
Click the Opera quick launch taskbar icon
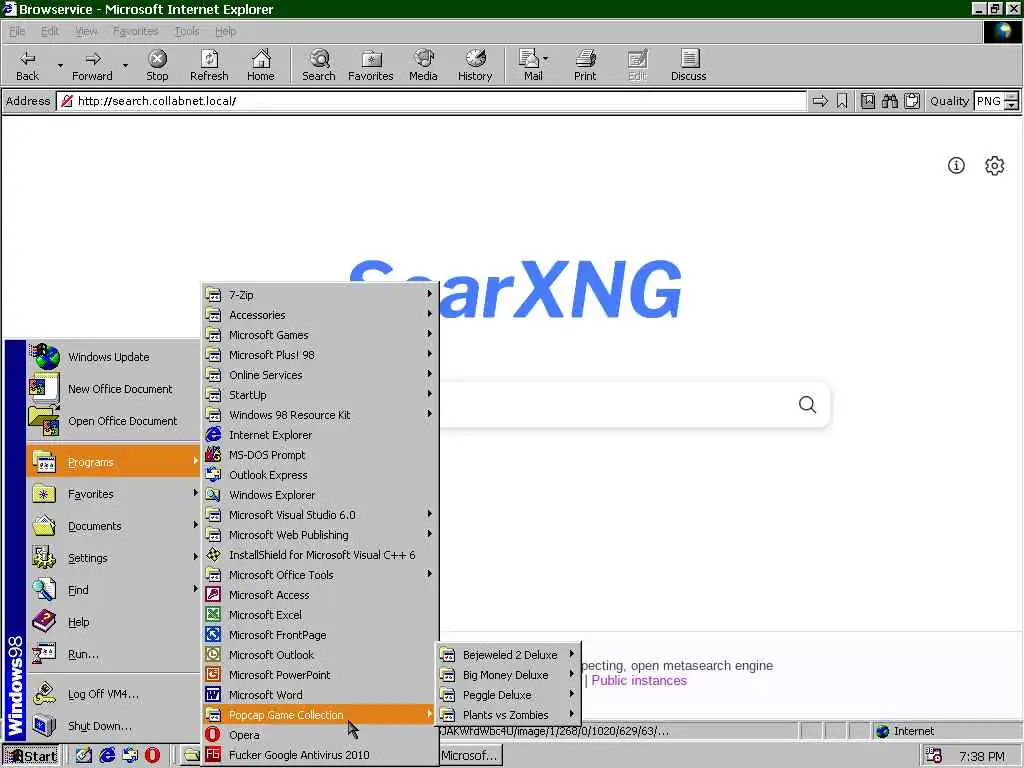click(152, 755)
